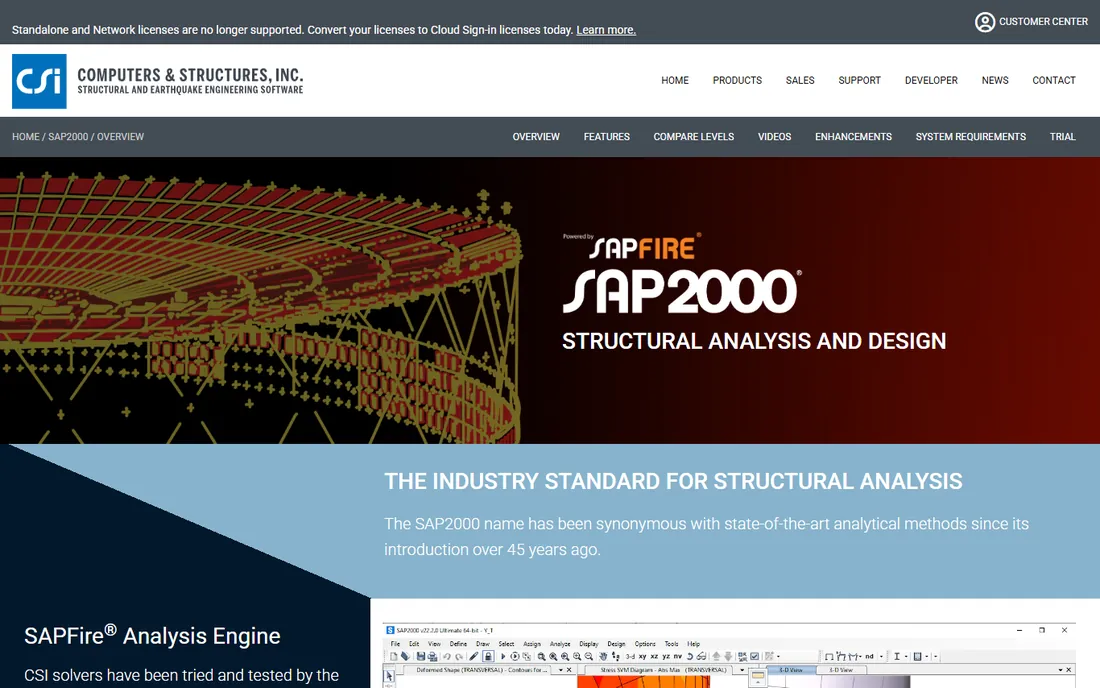Select the SYSTEM REQUIREMENTS tab

970,137
